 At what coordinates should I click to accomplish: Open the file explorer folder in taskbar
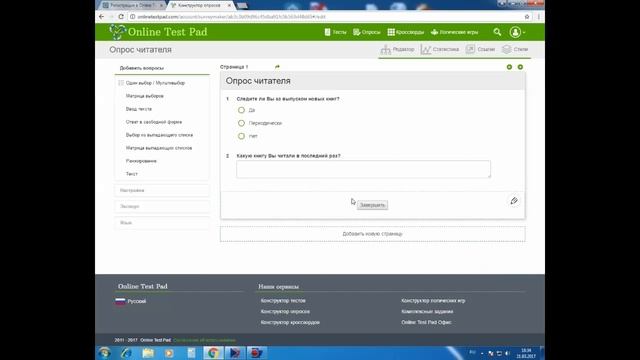click(x=148, y=353)
